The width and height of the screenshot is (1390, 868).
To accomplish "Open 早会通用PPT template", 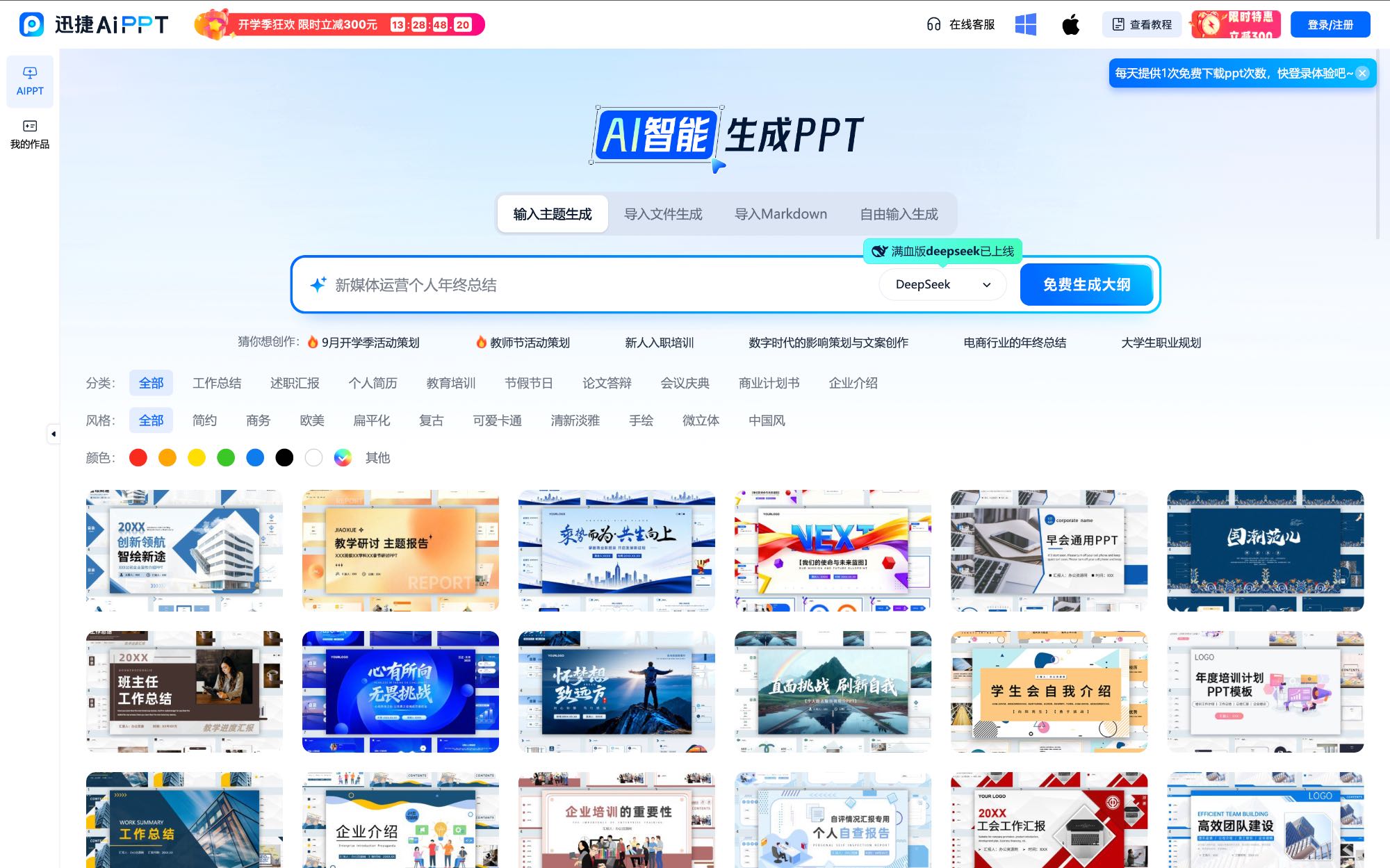I will pos(1049,550).
